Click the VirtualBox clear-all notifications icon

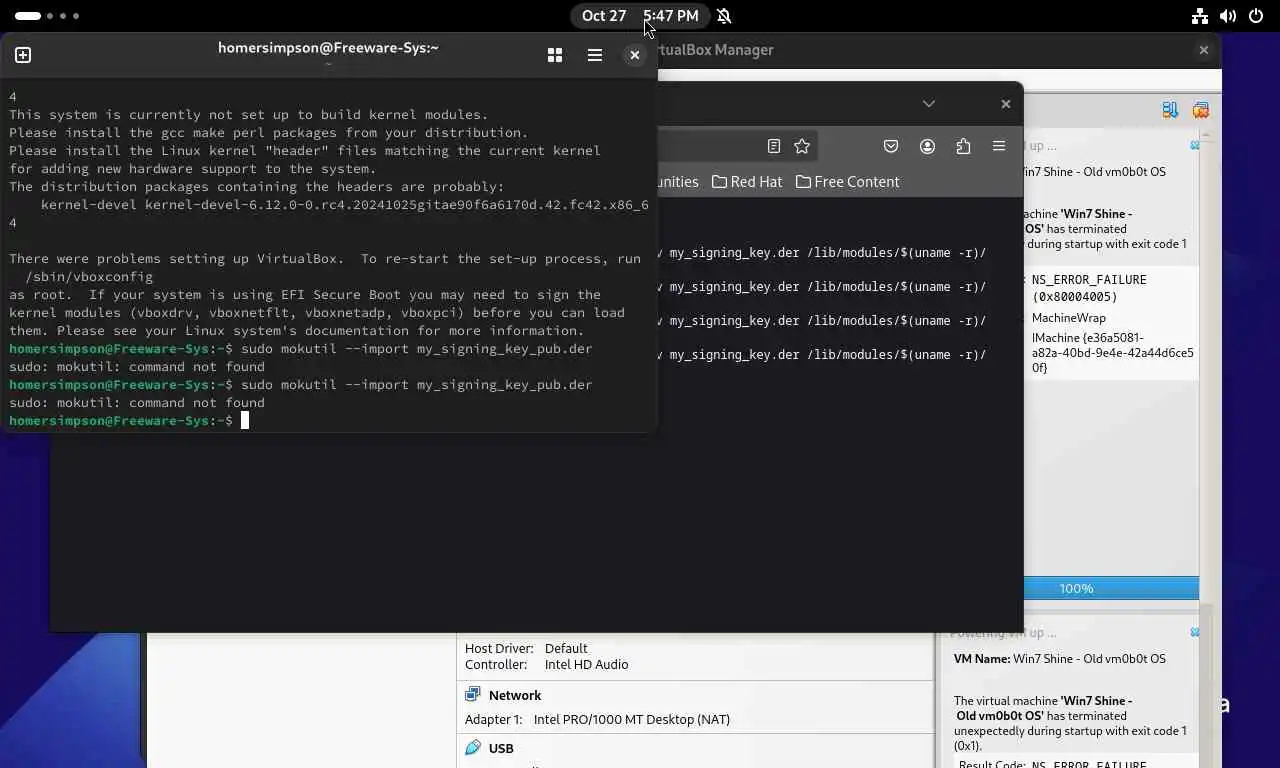pyautogui.click(x=1201, y=110)
